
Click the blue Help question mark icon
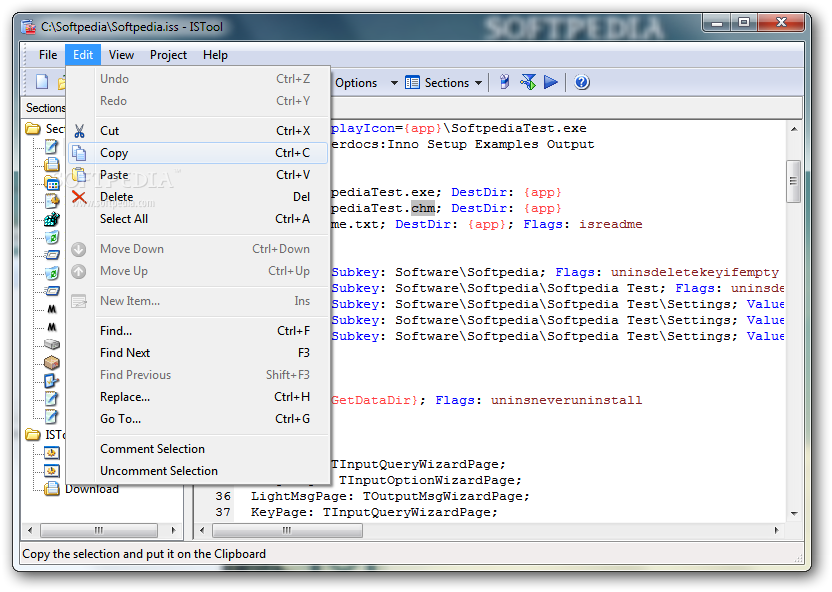tap(582, 82)
